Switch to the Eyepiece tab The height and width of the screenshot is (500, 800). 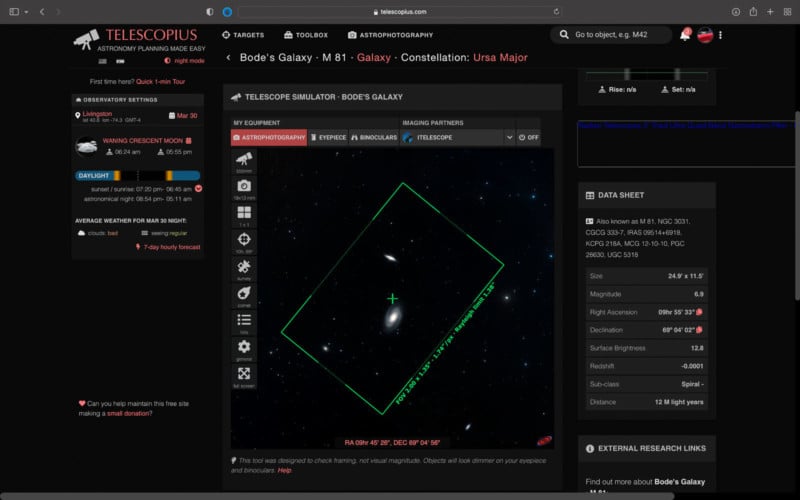tap(326, 137)
